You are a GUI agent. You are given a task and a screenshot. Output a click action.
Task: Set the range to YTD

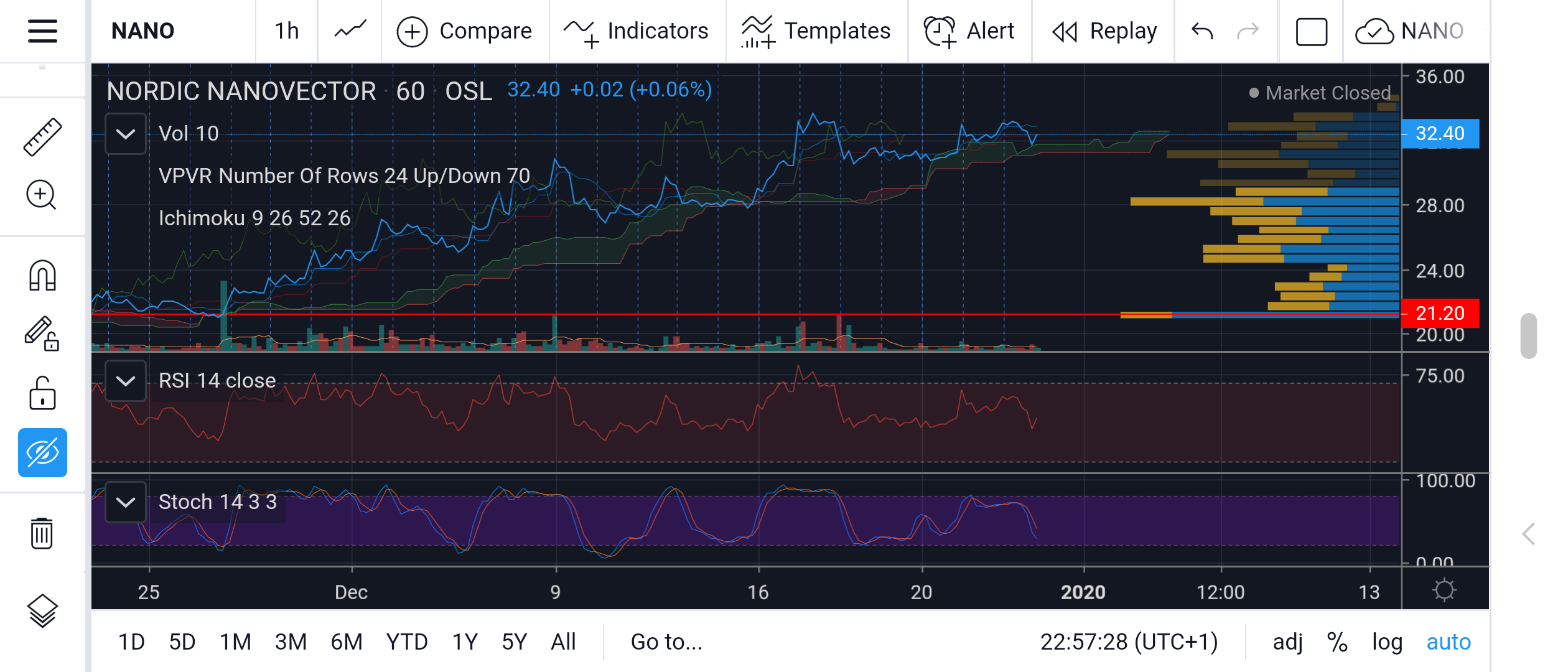[407, 642]
